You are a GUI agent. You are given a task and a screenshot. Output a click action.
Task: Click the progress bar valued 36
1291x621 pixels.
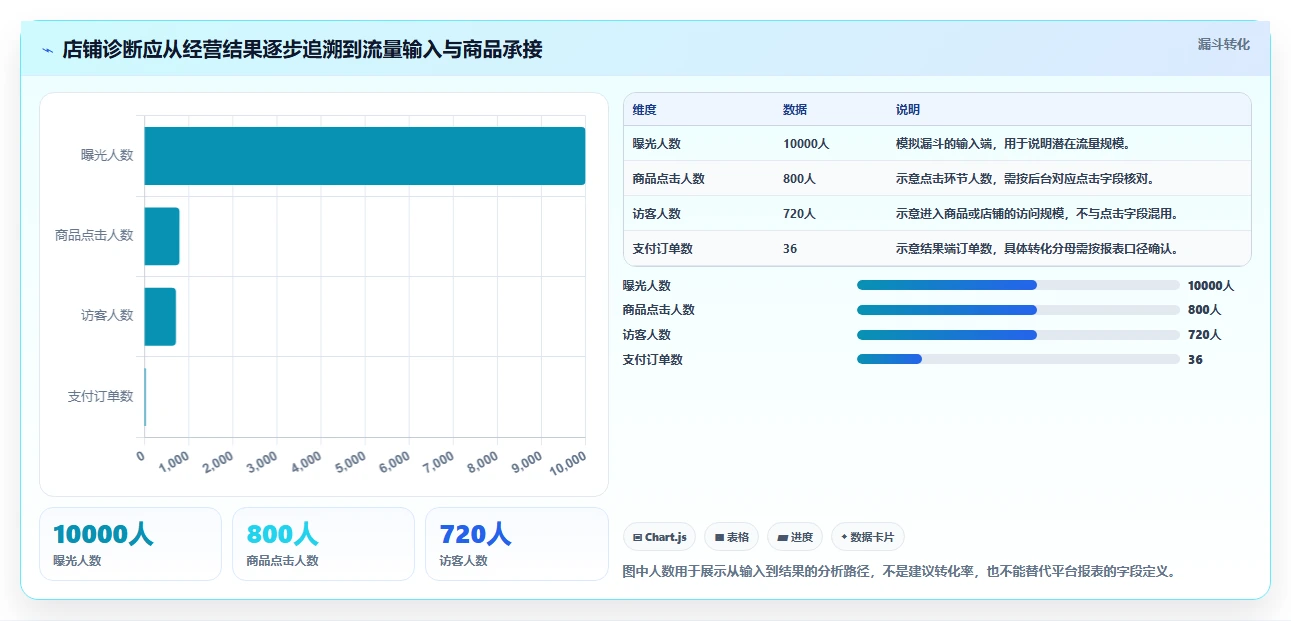tap(1018, 359)
